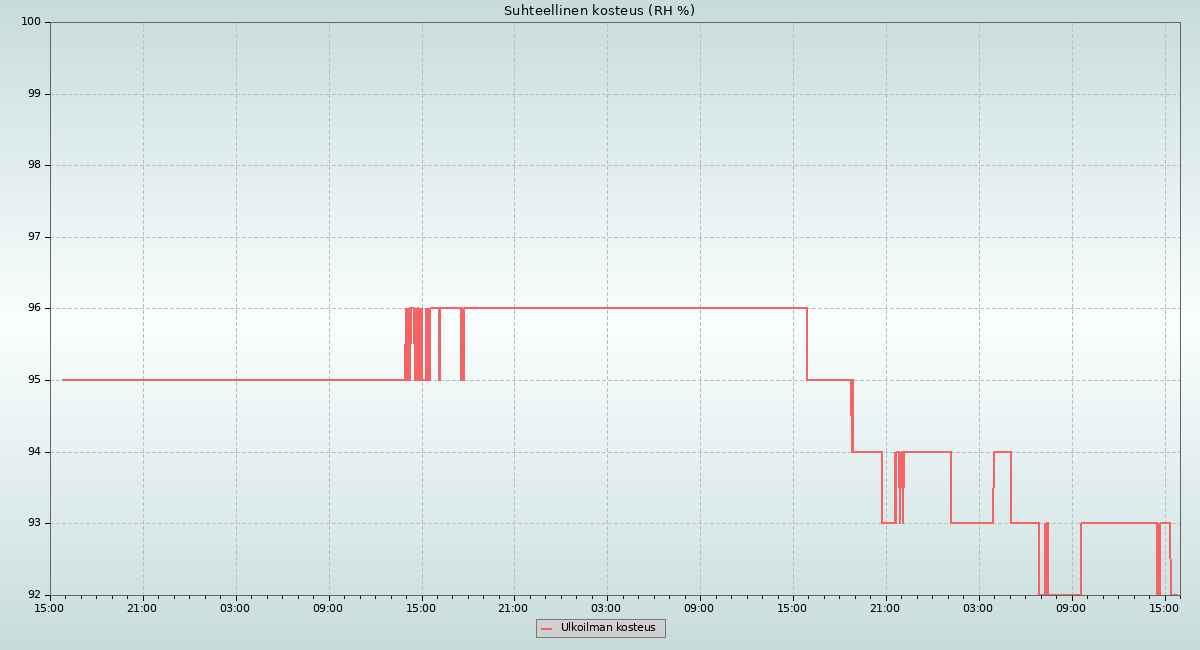
Task: Pick the 96 value on the y-axis
Action: 34,308
